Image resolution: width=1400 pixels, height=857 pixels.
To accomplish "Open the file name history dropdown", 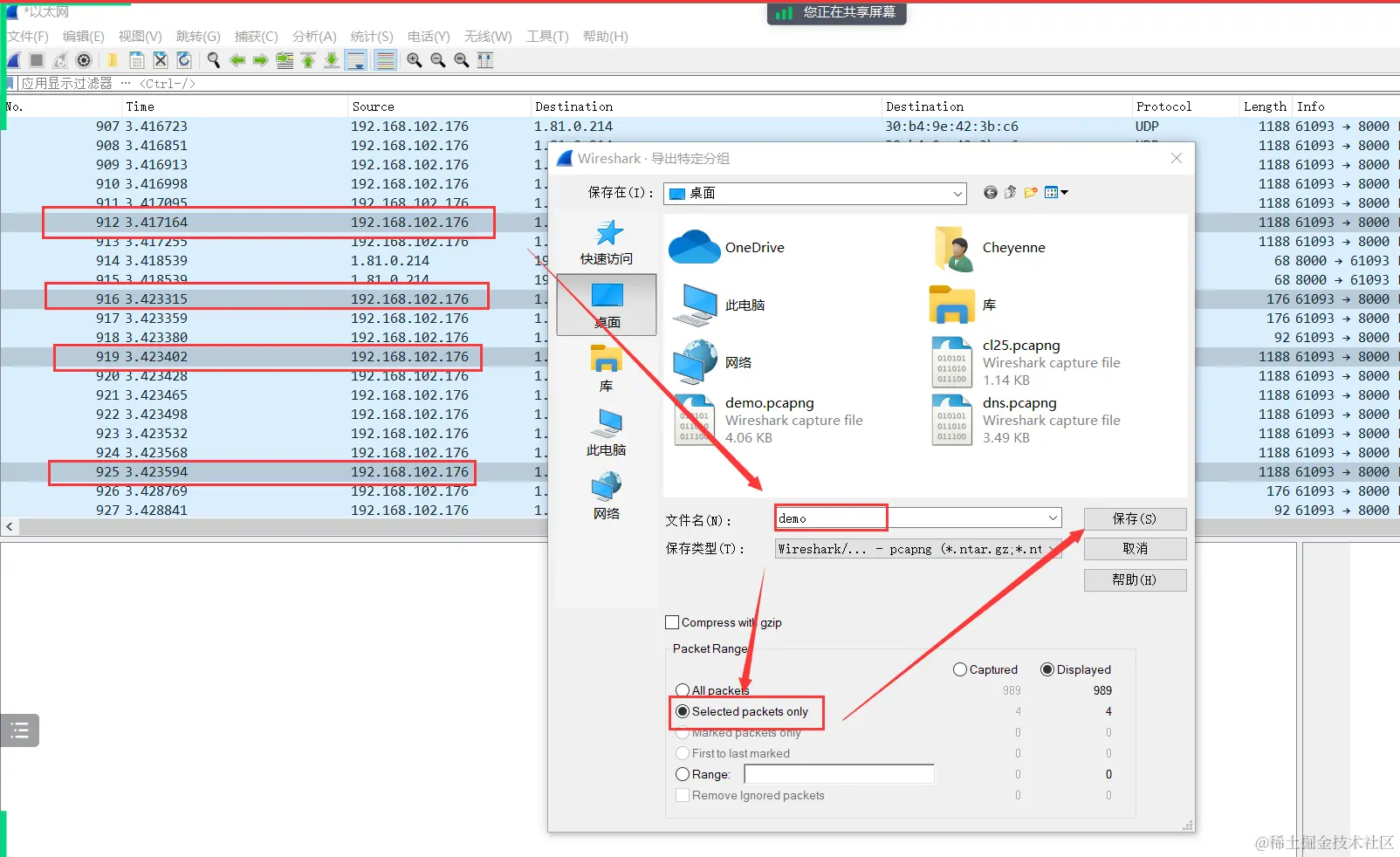I will click(1053, 518).
